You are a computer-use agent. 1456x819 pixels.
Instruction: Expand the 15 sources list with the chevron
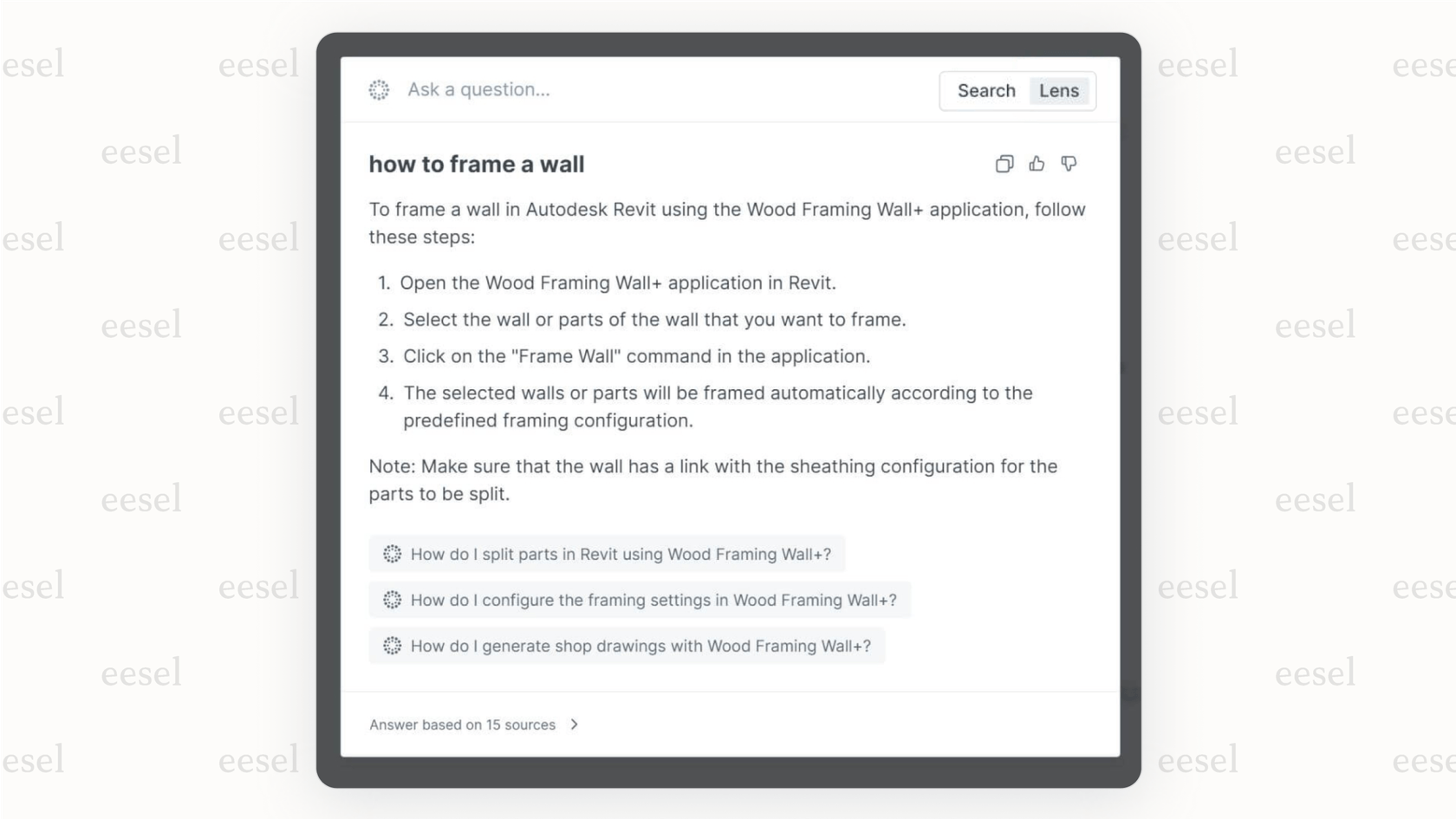(575, 725)
